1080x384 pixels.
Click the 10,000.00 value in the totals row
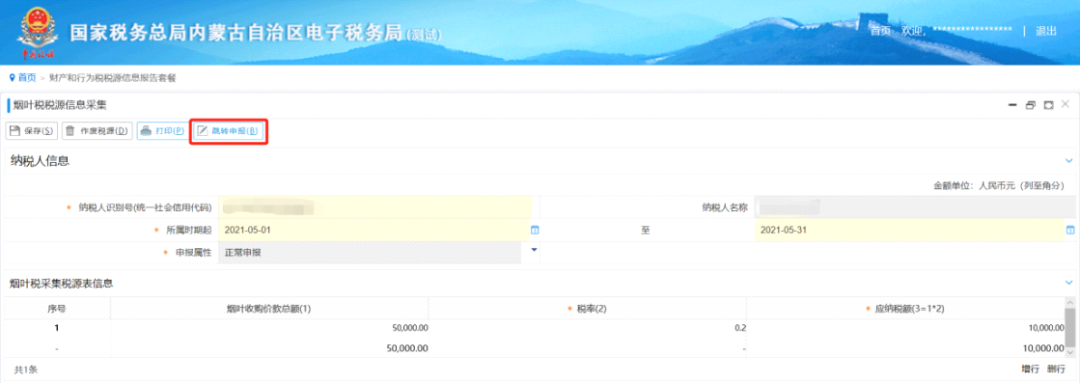1043,348
